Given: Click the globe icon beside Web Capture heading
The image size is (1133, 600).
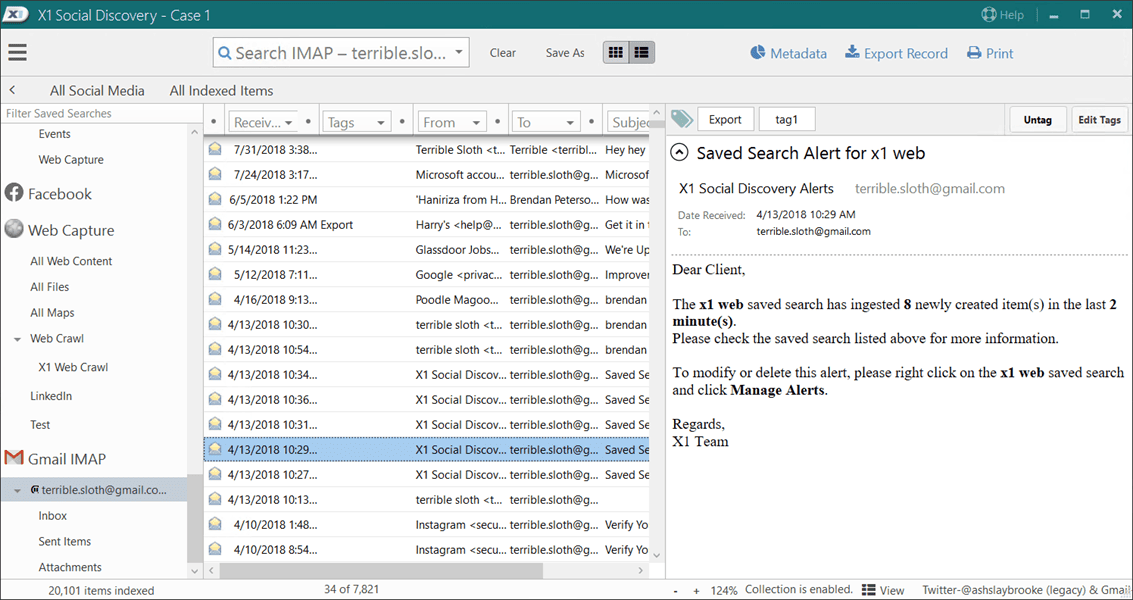Looking at the screenshot, I should [x=14, y=229].
